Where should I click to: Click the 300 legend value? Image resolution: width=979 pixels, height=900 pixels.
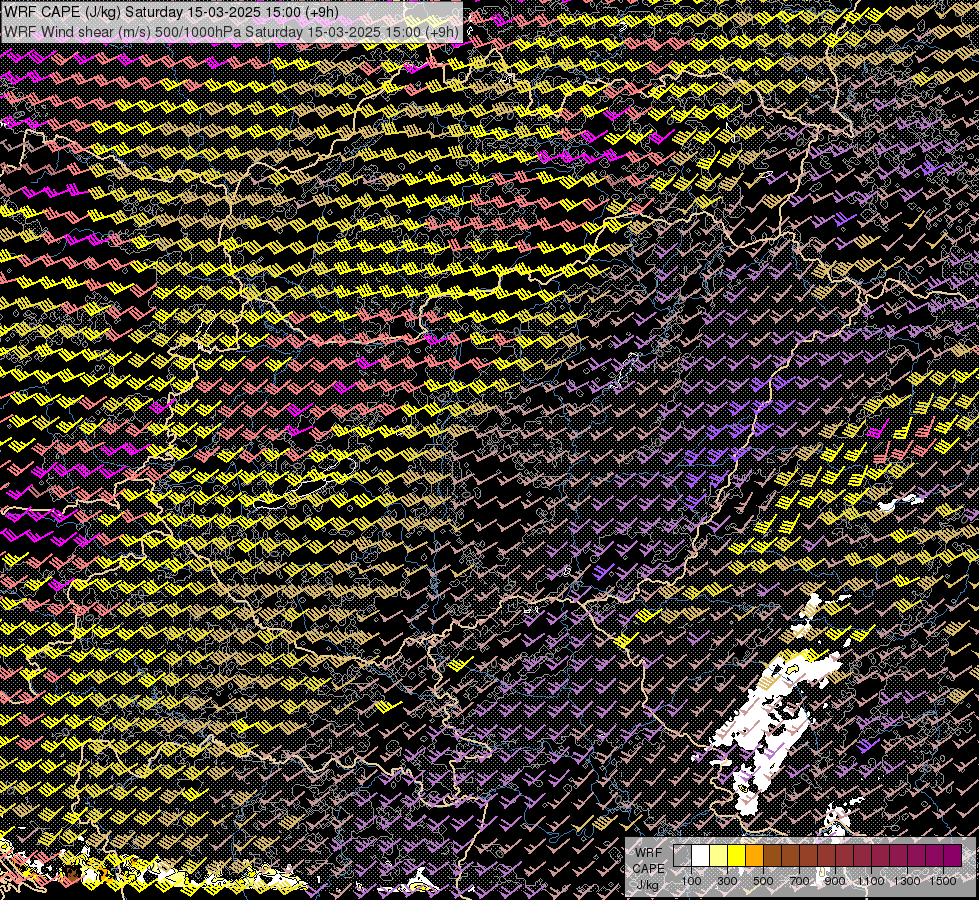[727, 881]
